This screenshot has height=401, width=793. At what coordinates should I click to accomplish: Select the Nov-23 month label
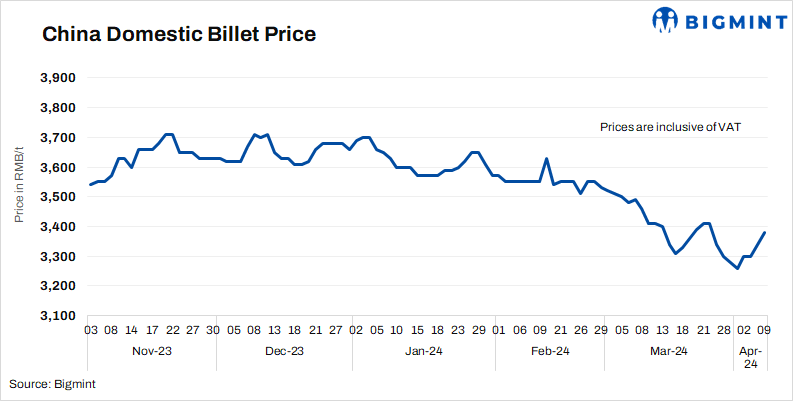pos(151,351)
